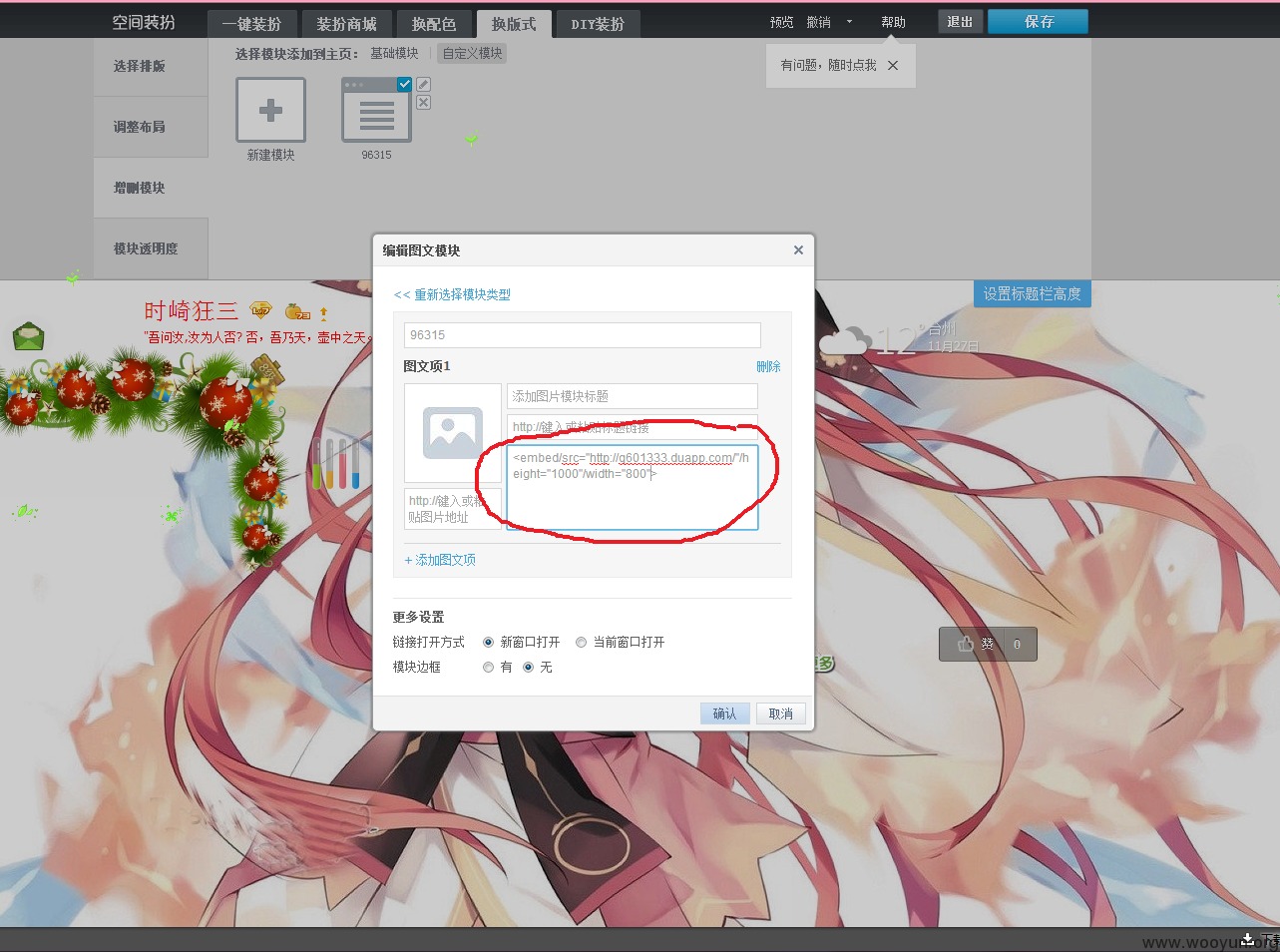Click the 取消 button
This screenshot has width=1280, height=952.
tap(780, 714)
